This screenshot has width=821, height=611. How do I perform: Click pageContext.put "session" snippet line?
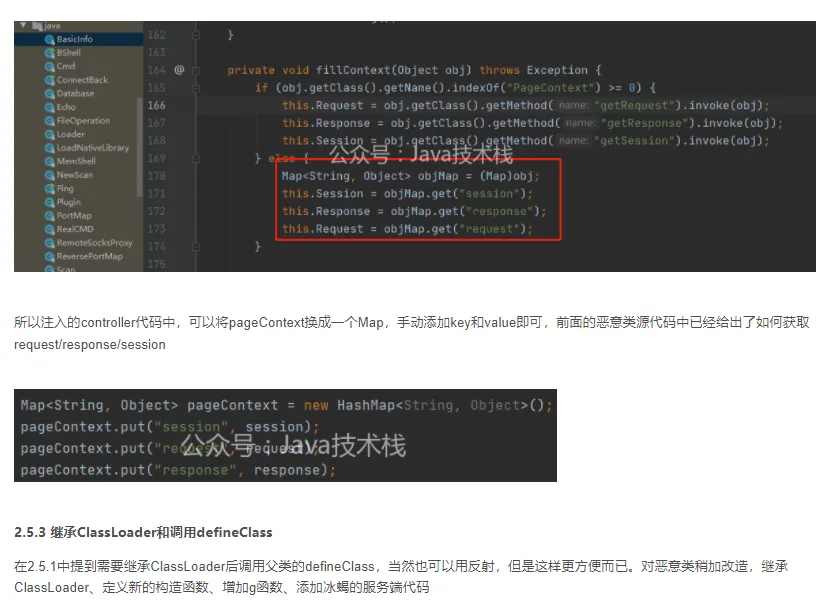point(170,427)
